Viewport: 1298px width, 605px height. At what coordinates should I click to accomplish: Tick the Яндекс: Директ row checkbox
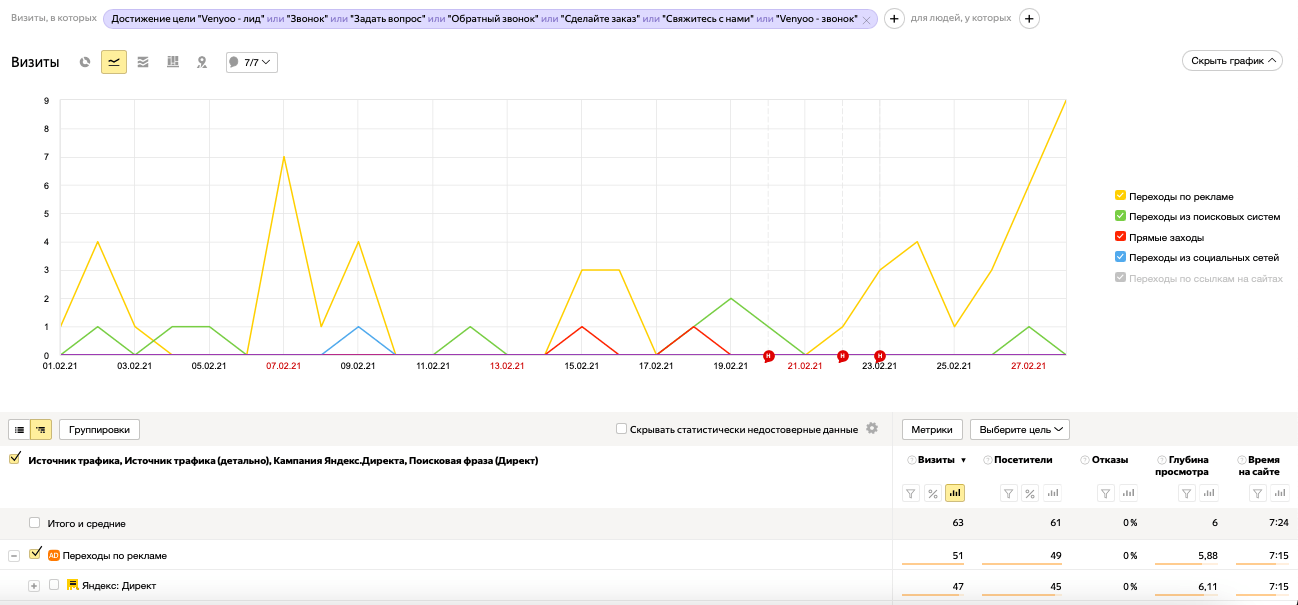tap(54, 585)
